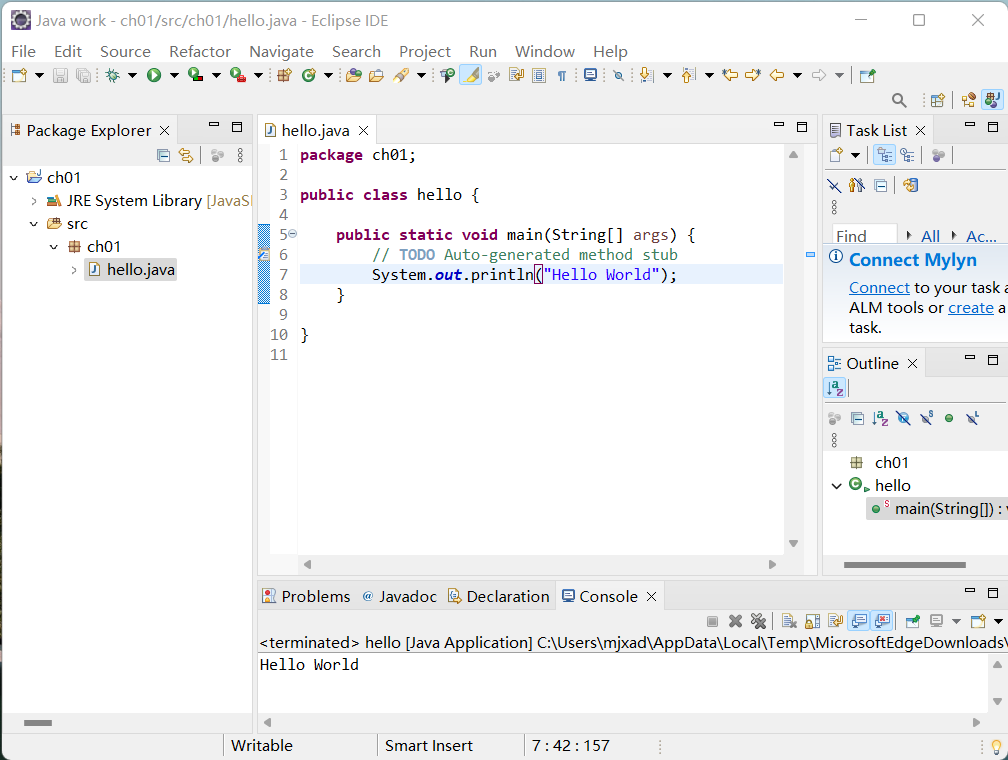Click the New Java Package icon
Screen dimensions: 1008x760
coord(284,75)
